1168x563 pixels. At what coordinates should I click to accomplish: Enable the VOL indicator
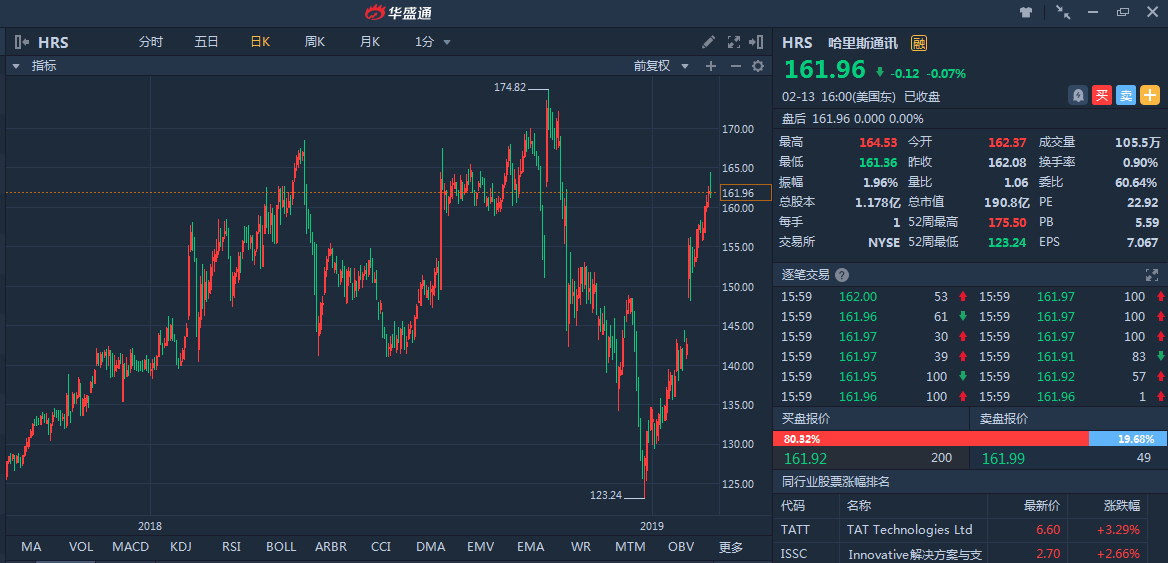[x=81, y=547]
